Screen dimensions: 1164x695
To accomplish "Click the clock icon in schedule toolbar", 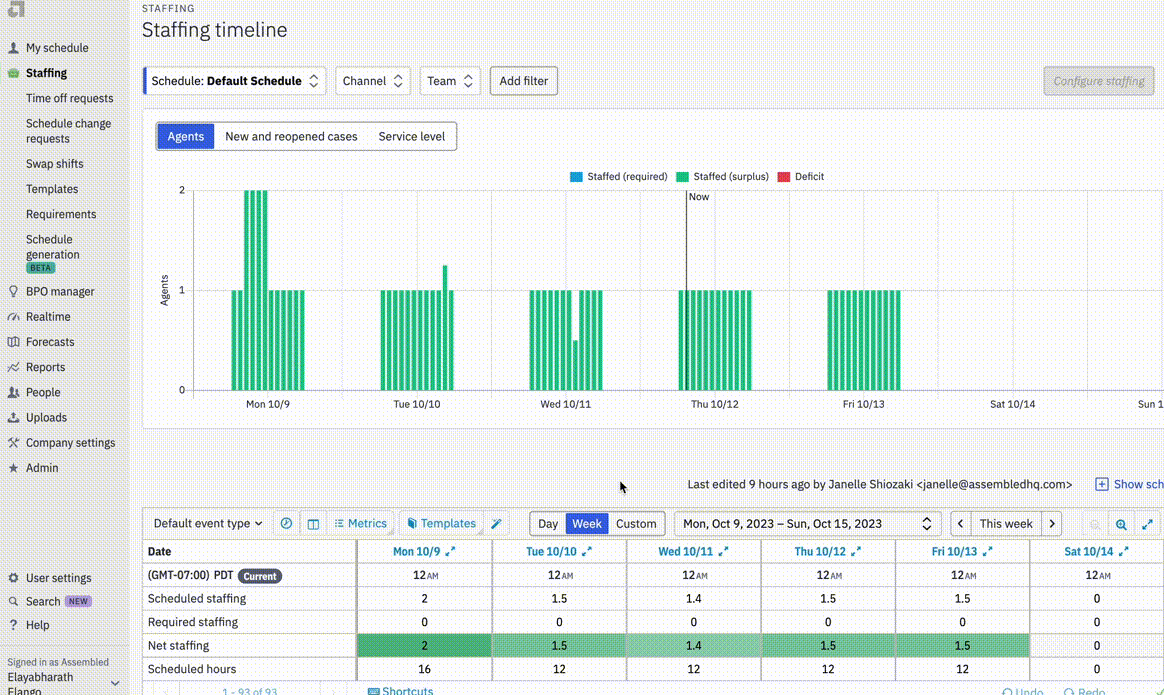I will click(x=286, y=523).
